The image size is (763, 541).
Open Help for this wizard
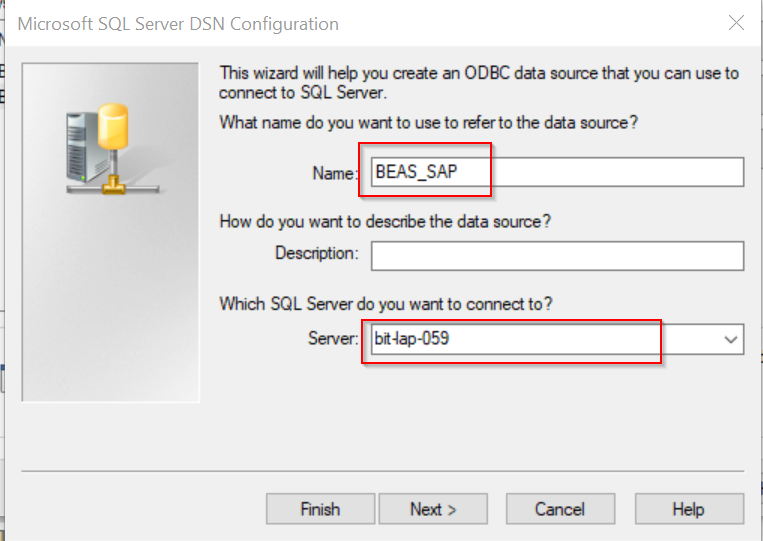pyautogui.click(x=689, y=509)
